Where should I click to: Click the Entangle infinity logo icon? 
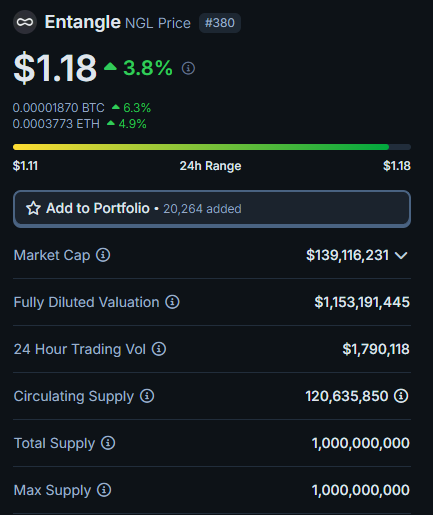point(25,22)
